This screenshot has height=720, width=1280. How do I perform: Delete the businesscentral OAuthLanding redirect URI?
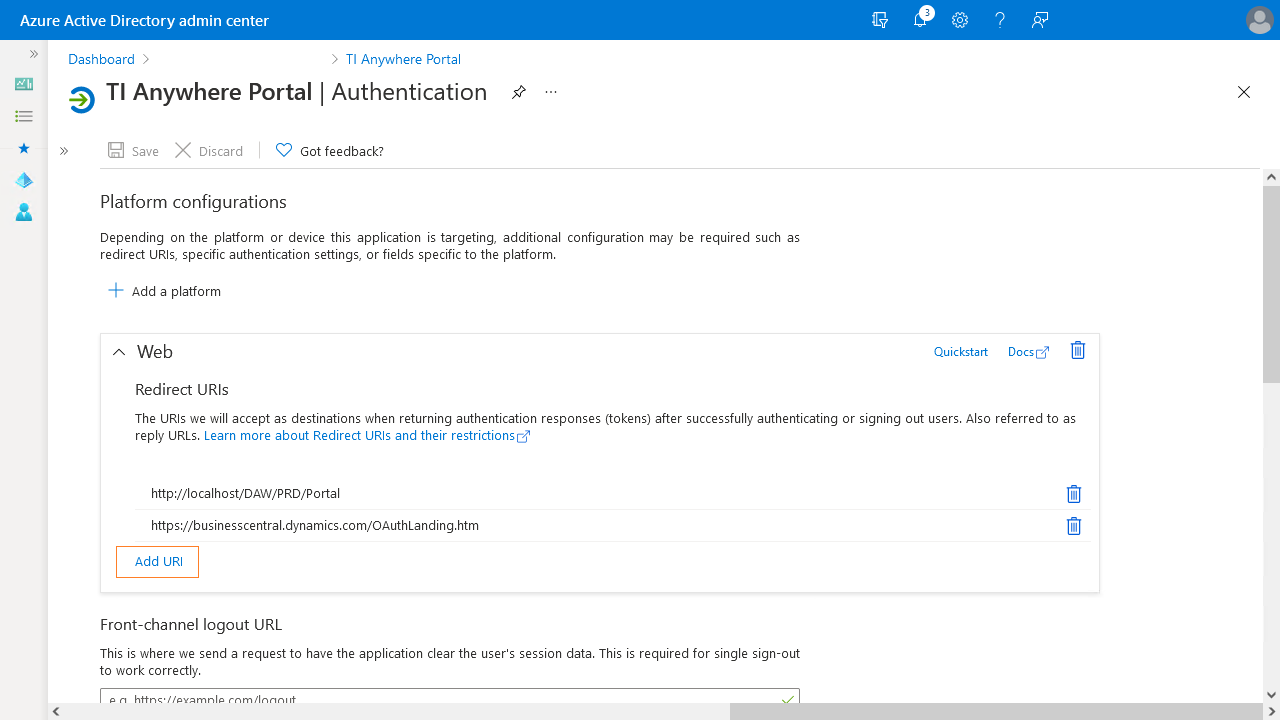(x=1074, y=526)
